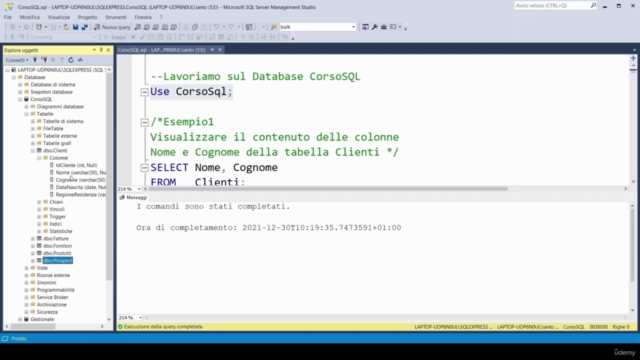
Task: Close the CorsoSQL.sql editor tab
Action: (220, 50)
